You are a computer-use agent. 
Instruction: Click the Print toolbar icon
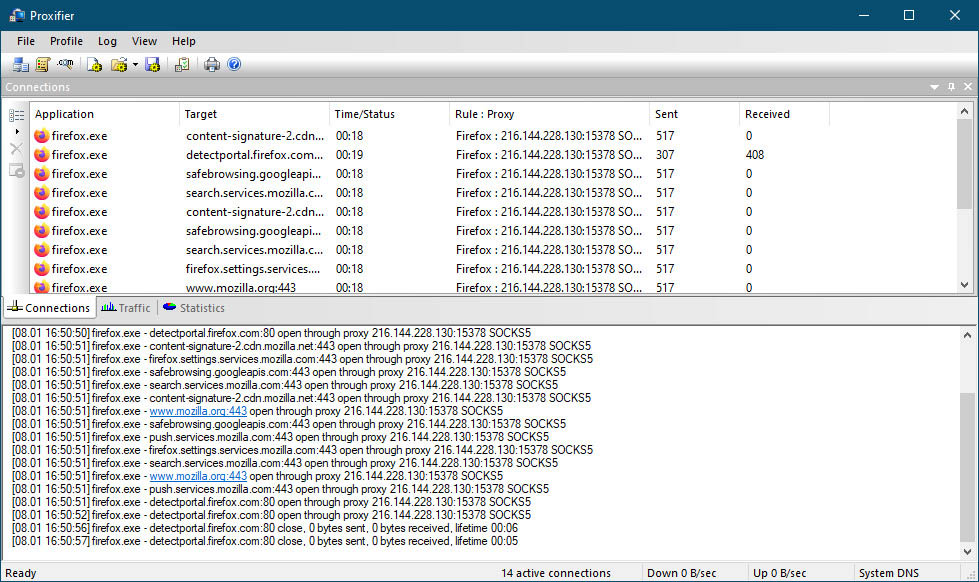pyautogui.click(x=212, y=64)
